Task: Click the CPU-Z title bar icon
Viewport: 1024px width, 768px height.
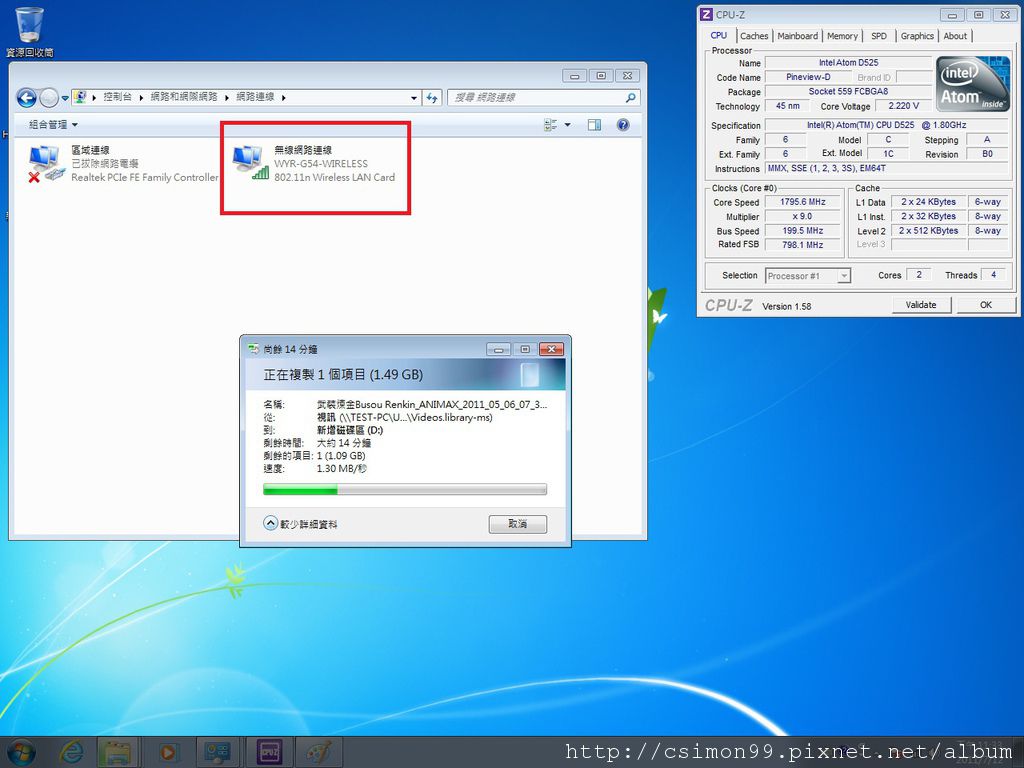Action: pyautogui.click(x=706, y=14)
